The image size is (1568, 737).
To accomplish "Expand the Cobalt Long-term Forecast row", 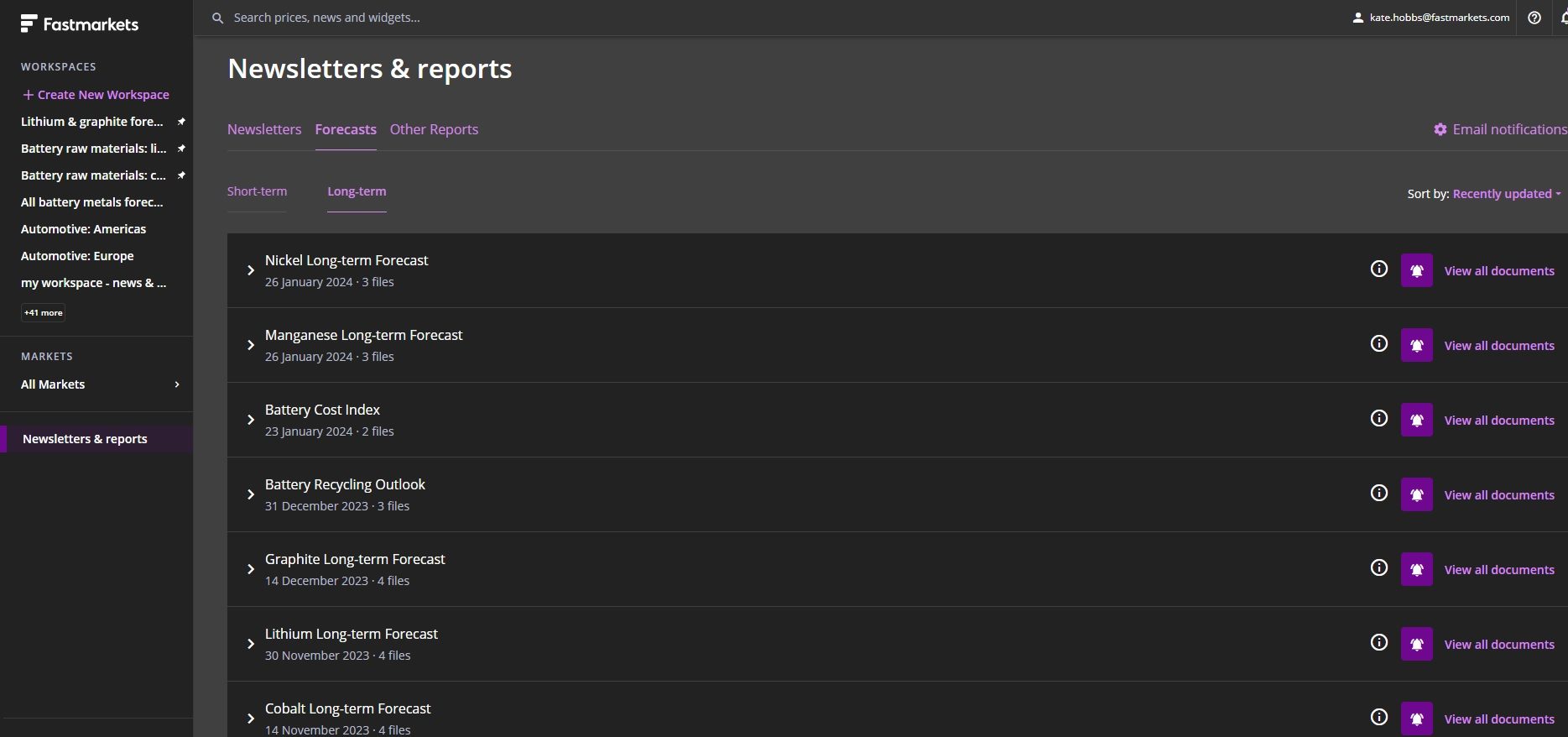I will pos(251,719).
